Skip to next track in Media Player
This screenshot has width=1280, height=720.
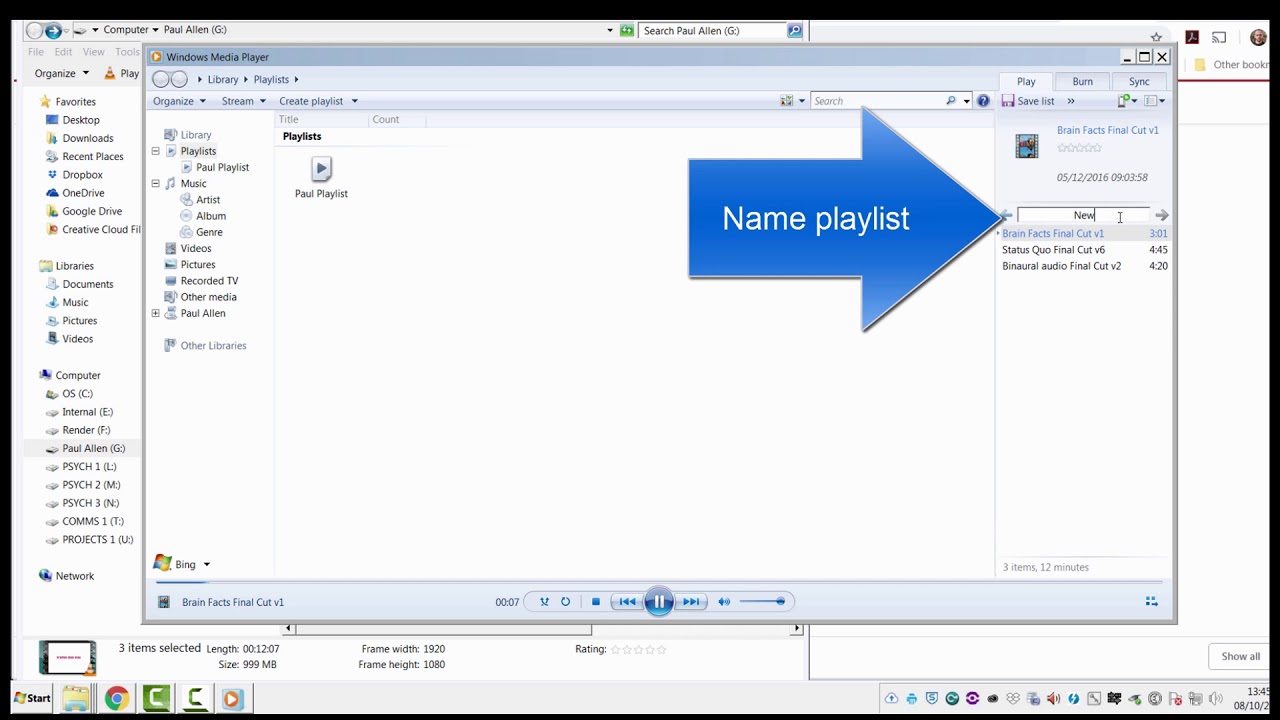[x=691, y=602]
